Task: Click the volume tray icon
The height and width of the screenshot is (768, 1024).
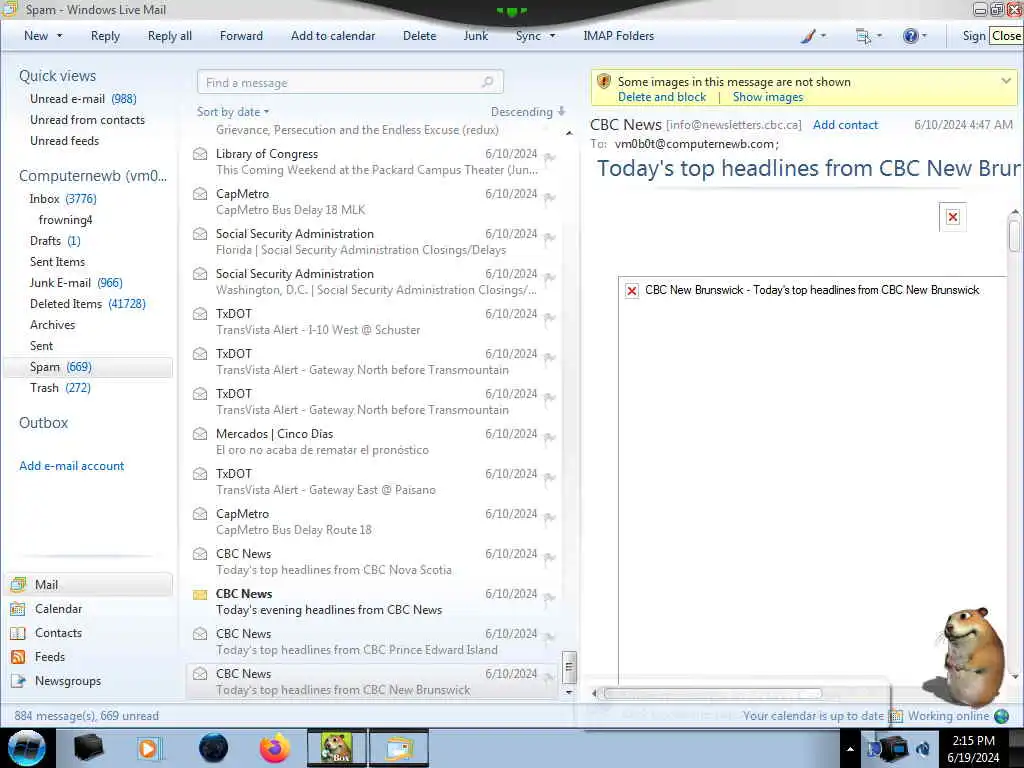Action: (923, 748)
